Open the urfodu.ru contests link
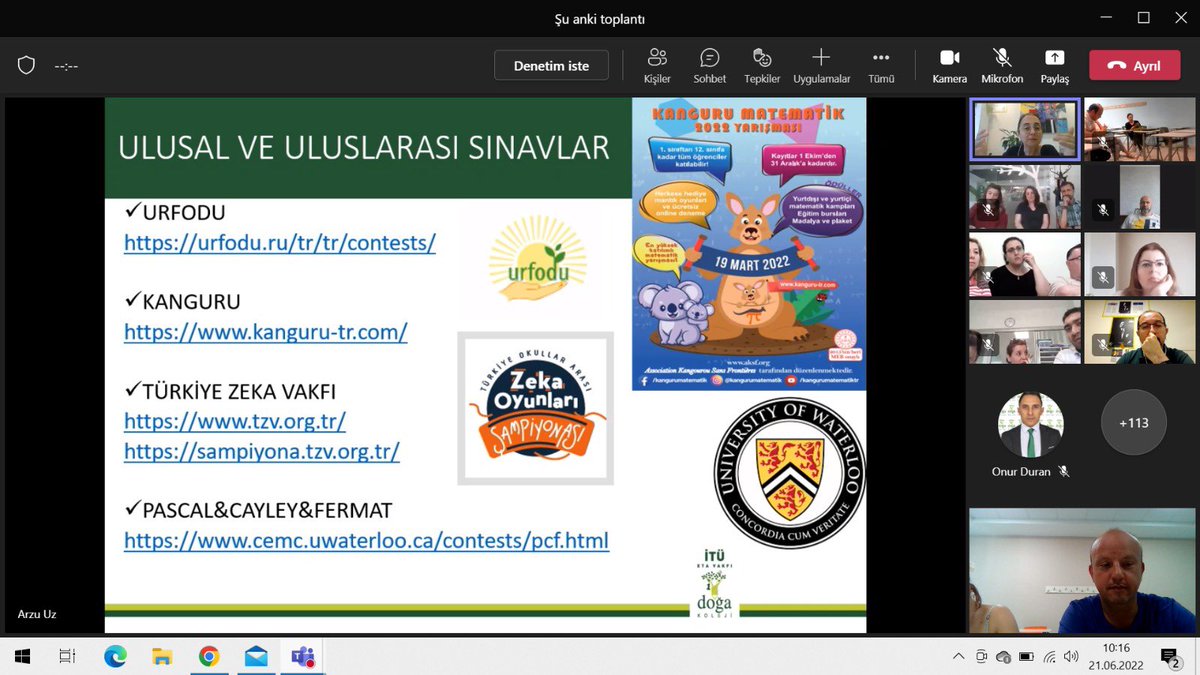The width and height of the screenshot is (1200, 675). point(280,242)
